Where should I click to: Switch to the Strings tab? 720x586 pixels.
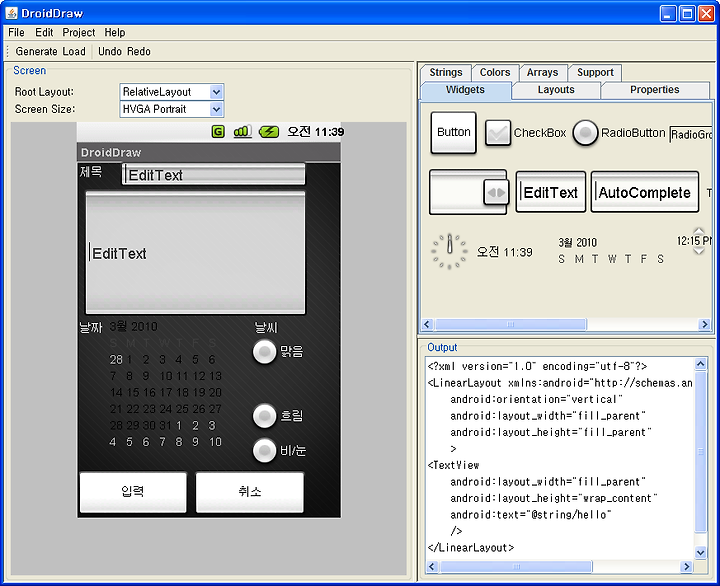[445, 73]
